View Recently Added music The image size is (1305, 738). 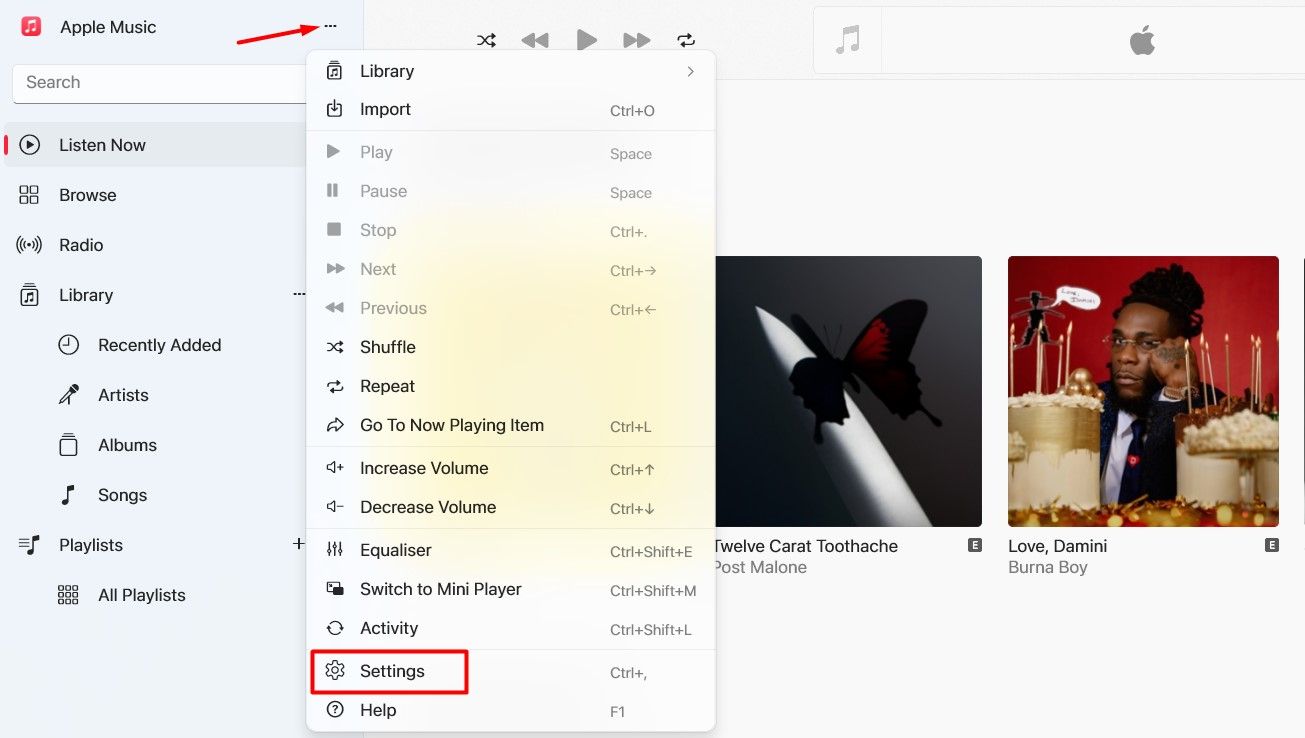point(159,344)
